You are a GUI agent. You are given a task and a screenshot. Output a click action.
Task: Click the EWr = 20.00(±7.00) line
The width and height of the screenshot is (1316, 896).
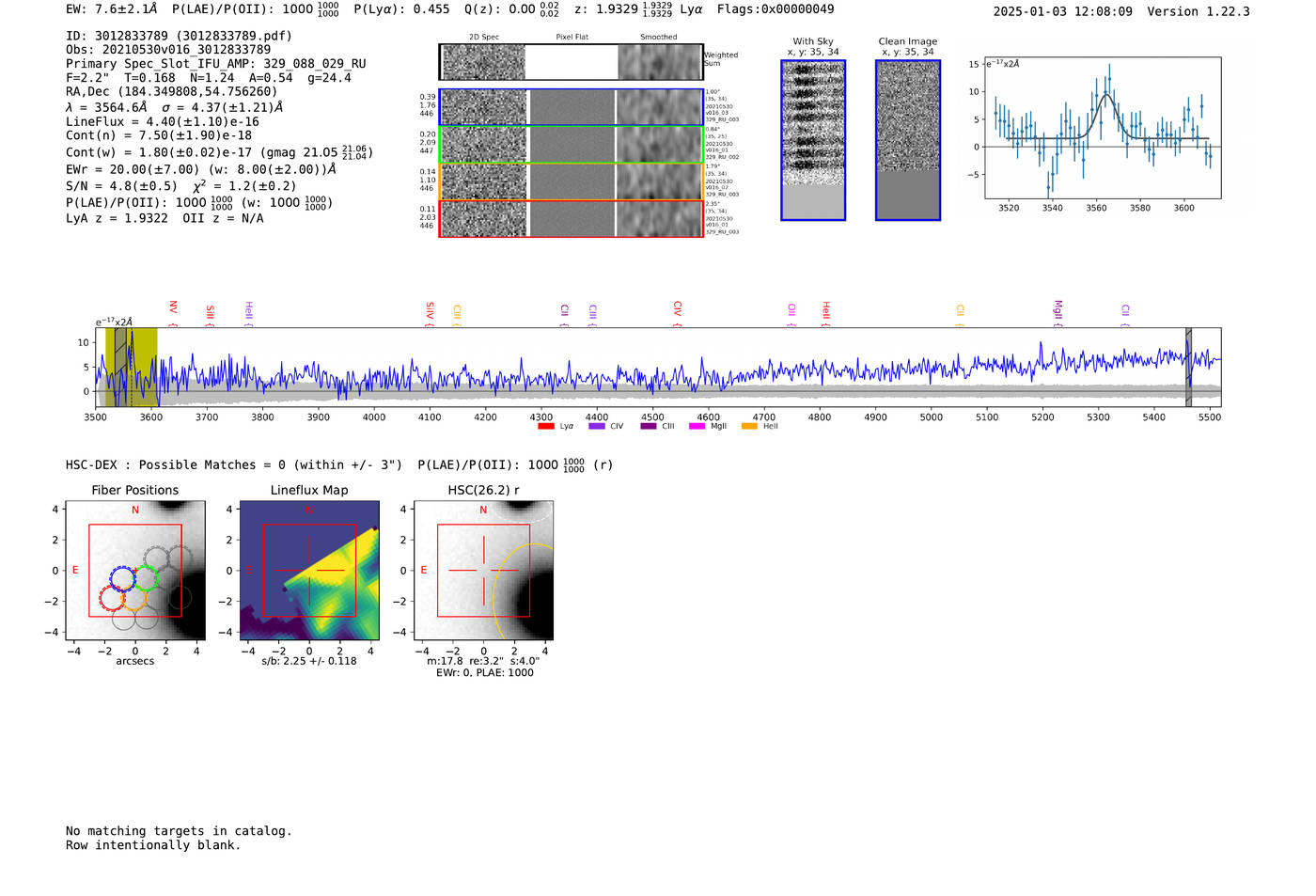[200, 169]
